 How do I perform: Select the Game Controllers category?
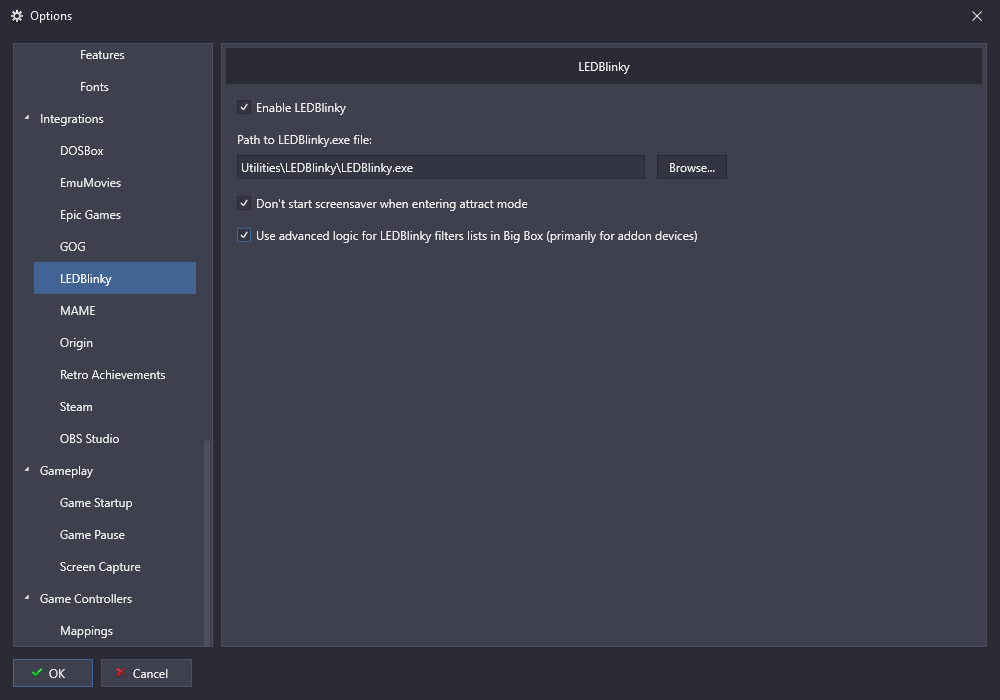[x=86, y=599]
